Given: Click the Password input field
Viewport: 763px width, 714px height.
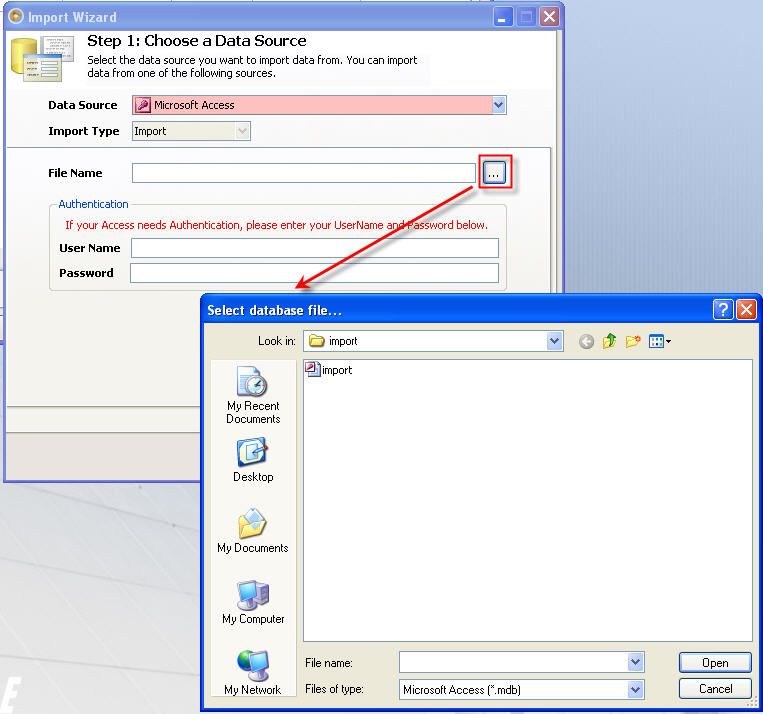Looking at the screenshot, I should tap(314, 273).
